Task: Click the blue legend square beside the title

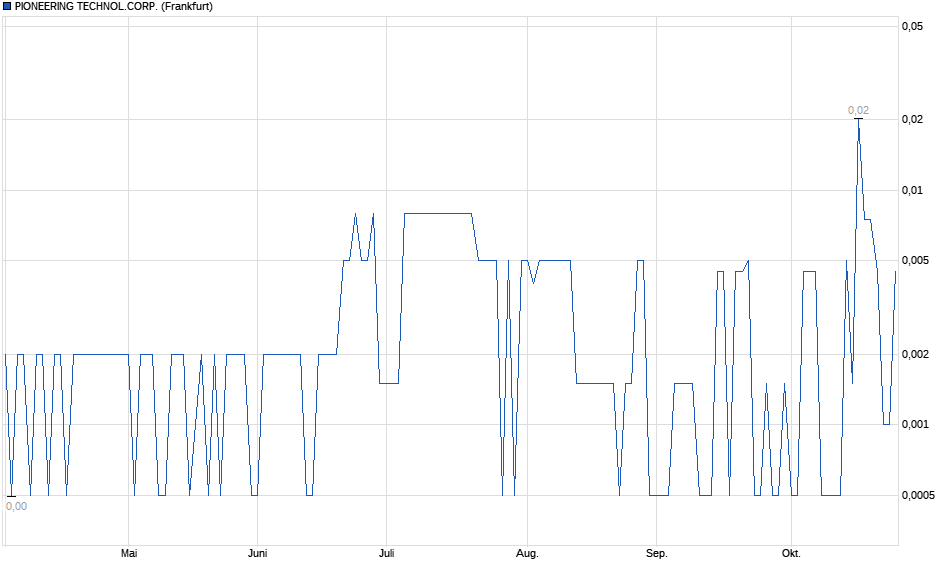Action: [x=7, y=6]
